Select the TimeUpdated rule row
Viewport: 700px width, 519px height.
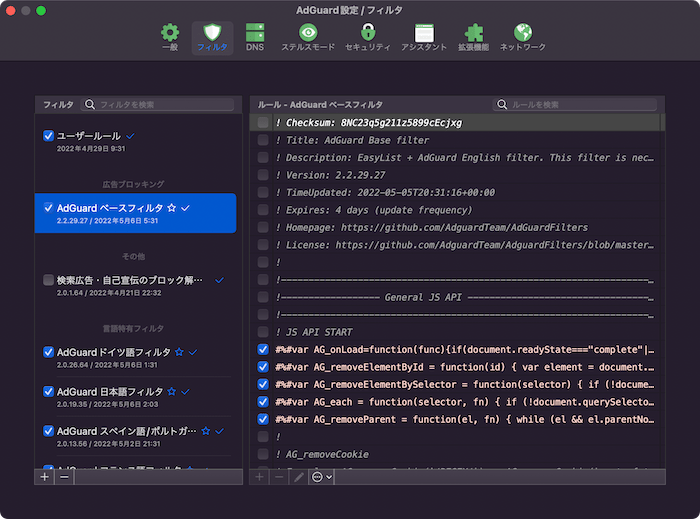(455, 192)
